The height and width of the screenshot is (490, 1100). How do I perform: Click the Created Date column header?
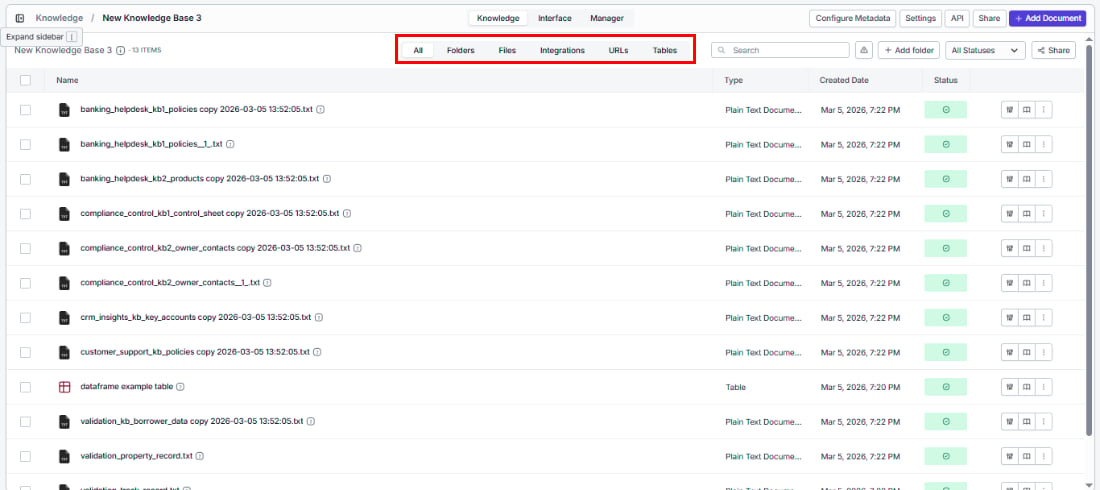pyautogui.click(x=844, y=80)
